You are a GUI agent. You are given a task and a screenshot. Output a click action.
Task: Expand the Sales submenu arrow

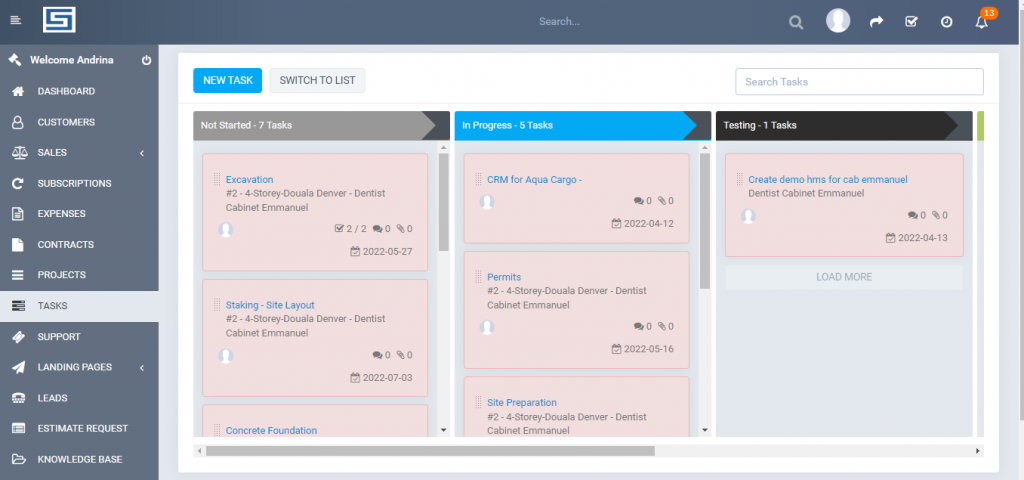click(142, 153)
